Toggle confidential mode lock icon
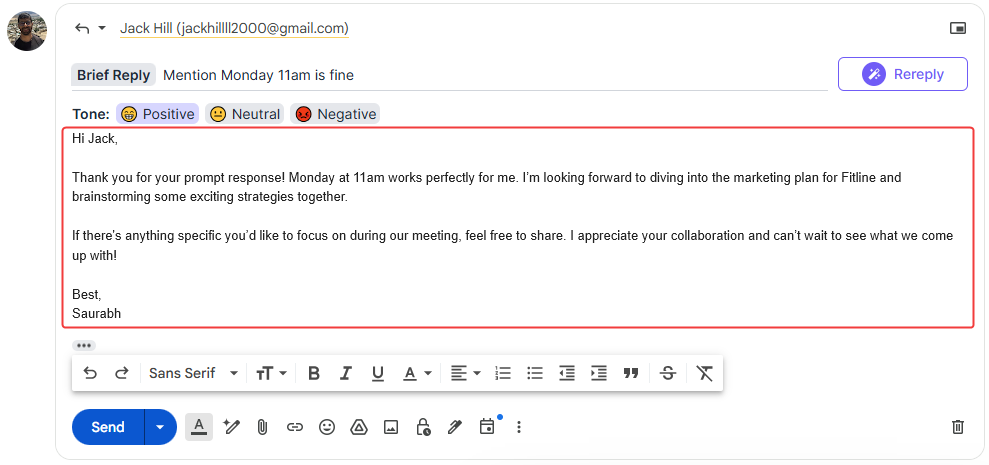Screen dimensions: 989x465 click(x=423, y=427)
